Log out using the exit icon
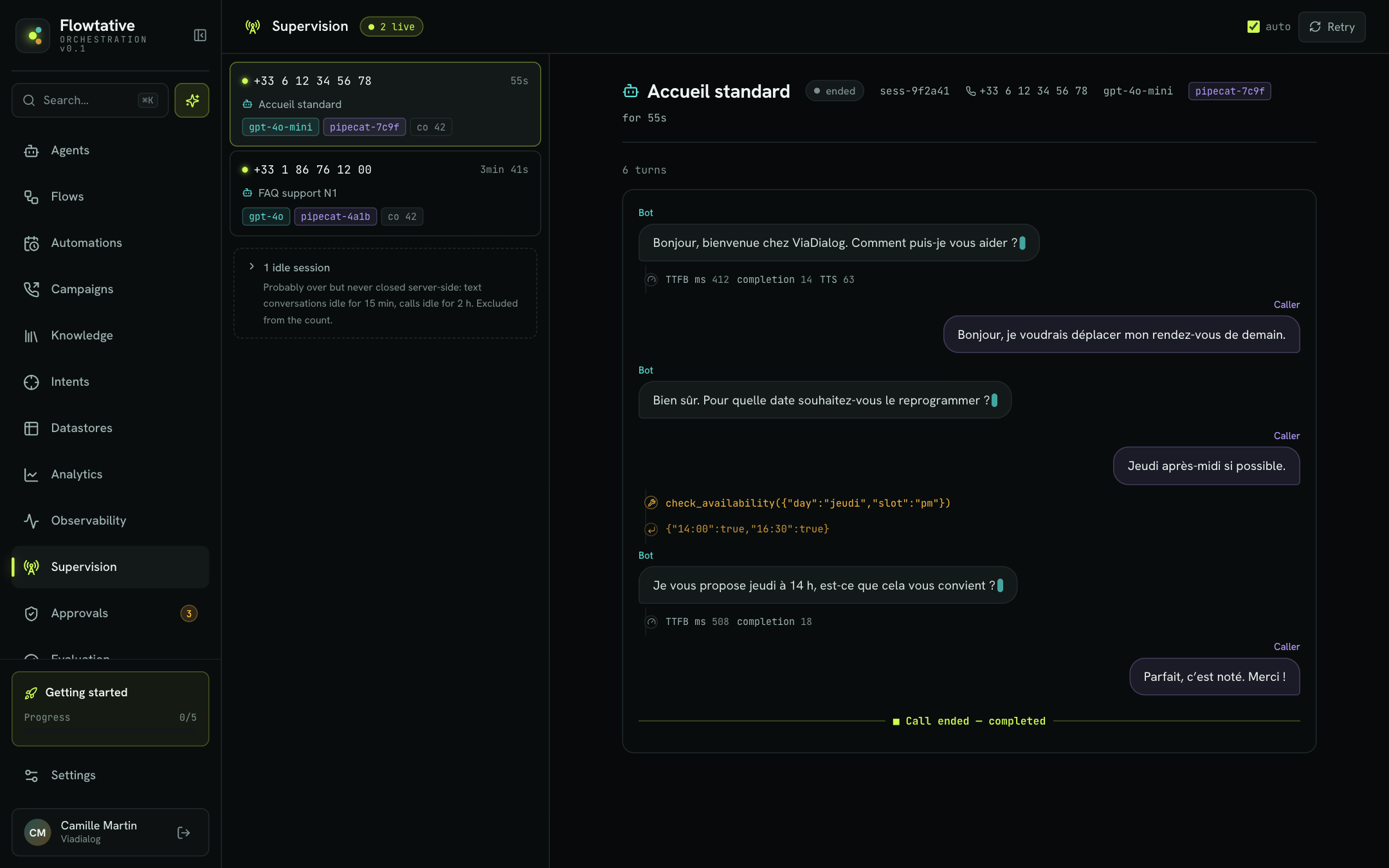Screen dimensions: 1389x868 click(x=183, y=833)
